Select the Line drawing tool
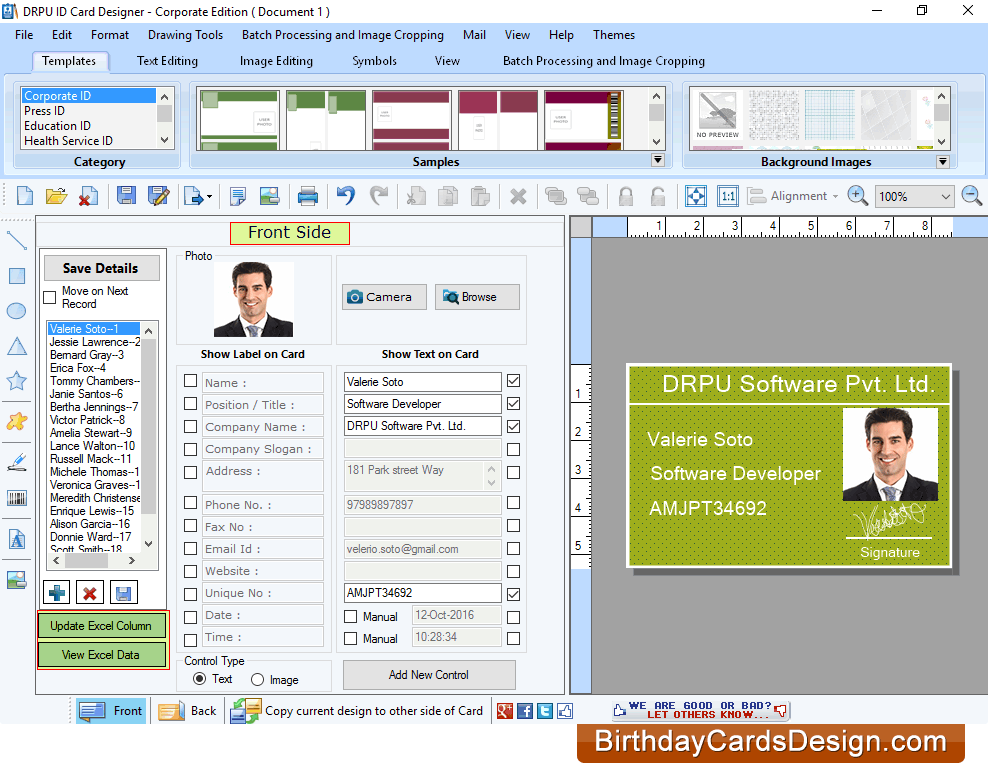 (16, 241)
